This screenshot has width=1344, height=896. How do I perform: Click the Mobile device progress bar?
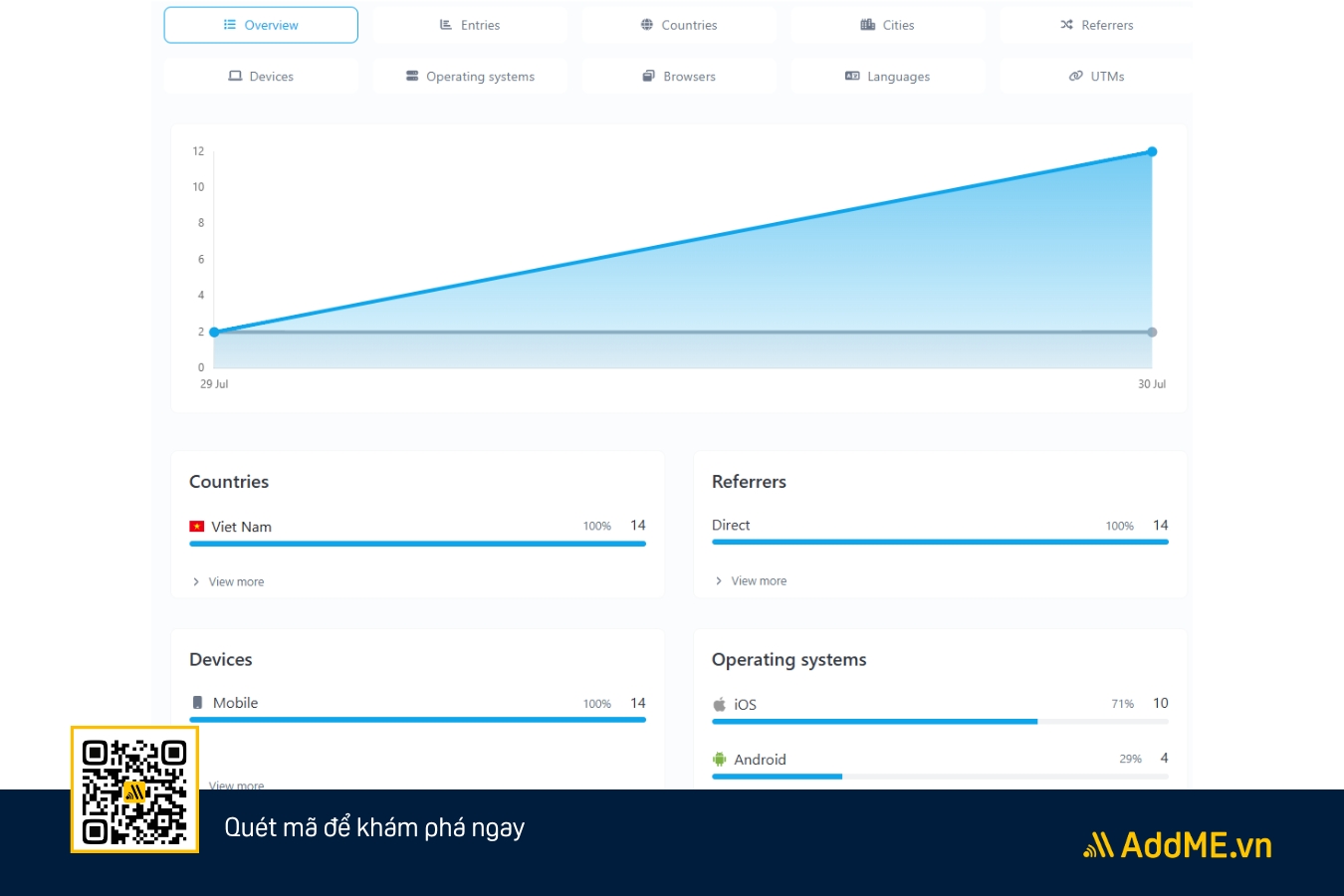coord(417,719)
